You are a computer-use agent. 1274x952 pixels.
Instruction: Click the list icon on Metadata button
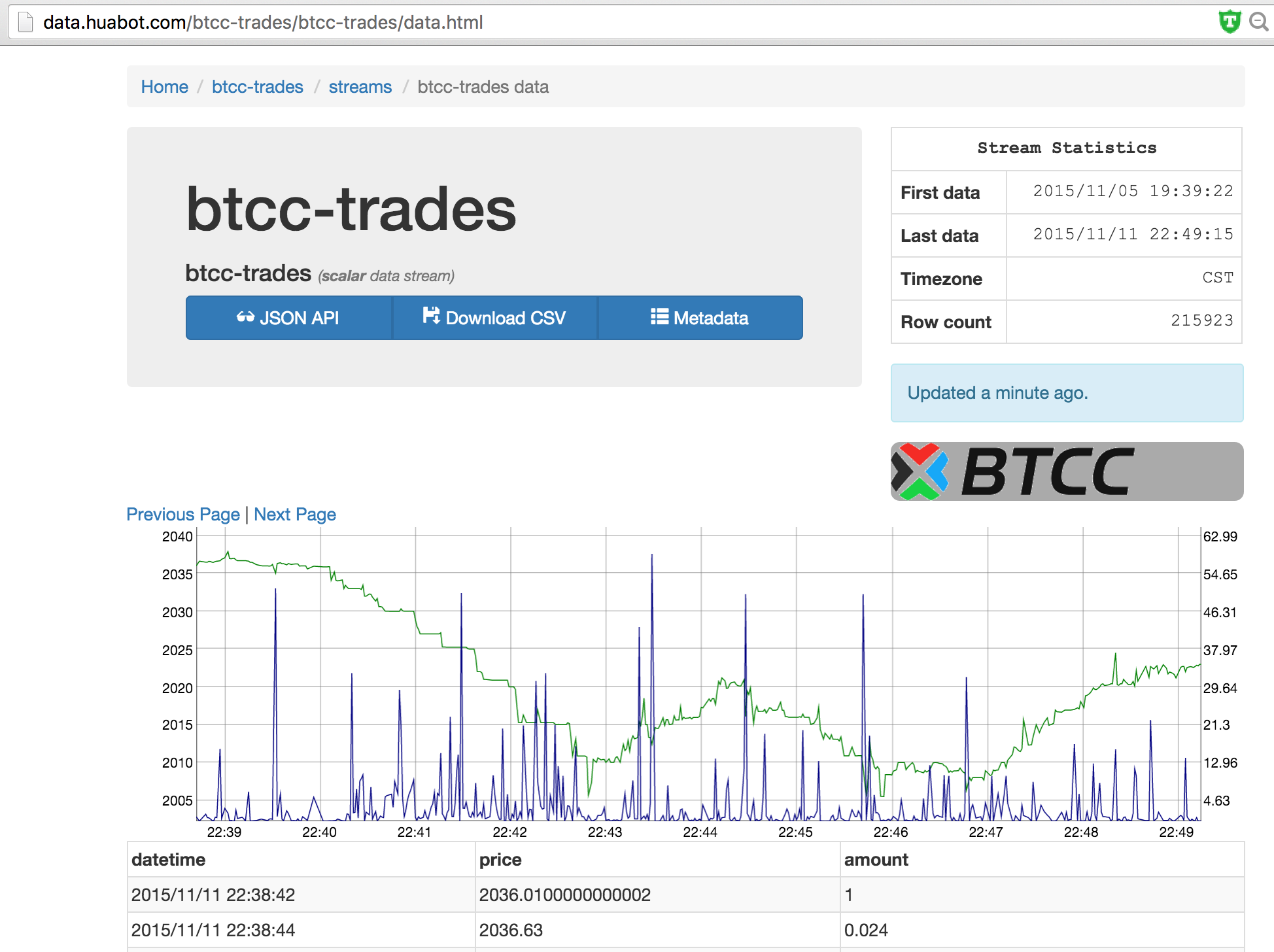tap(659, 317)
